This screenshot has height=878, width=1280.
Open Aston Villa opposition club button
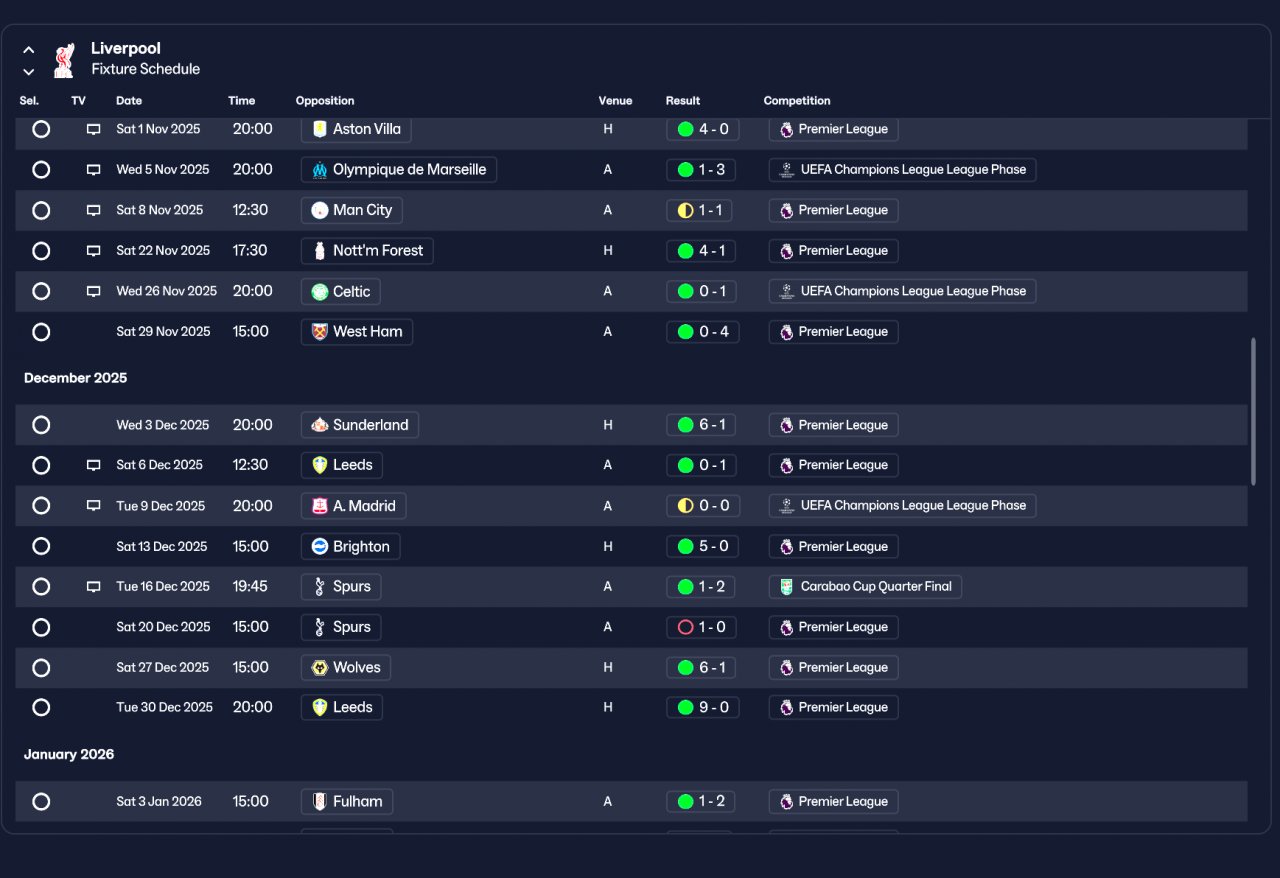coord(356,129)
